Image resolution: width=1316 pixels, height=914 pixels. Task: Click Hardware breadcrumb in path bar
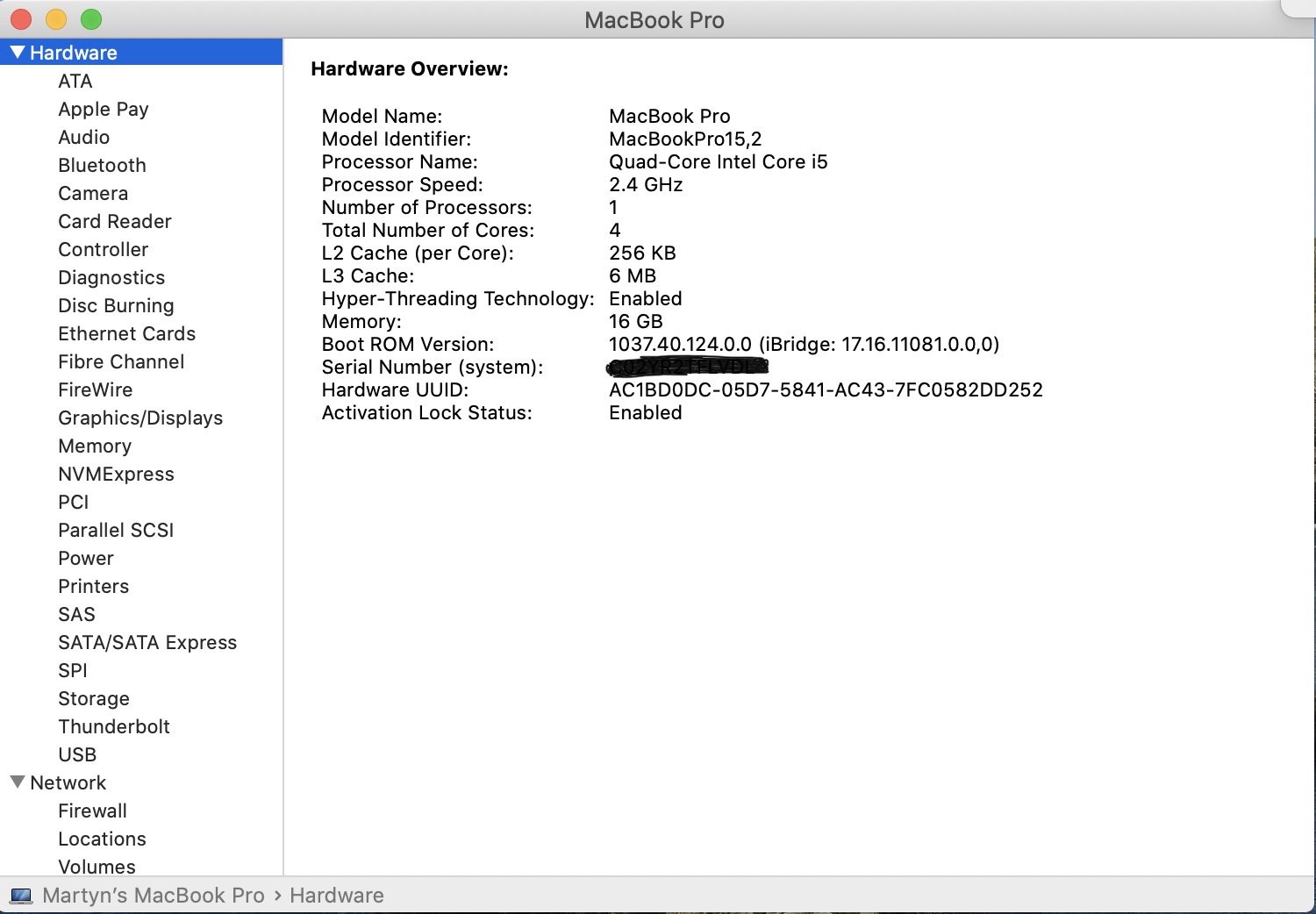click(x=337, y=896)
